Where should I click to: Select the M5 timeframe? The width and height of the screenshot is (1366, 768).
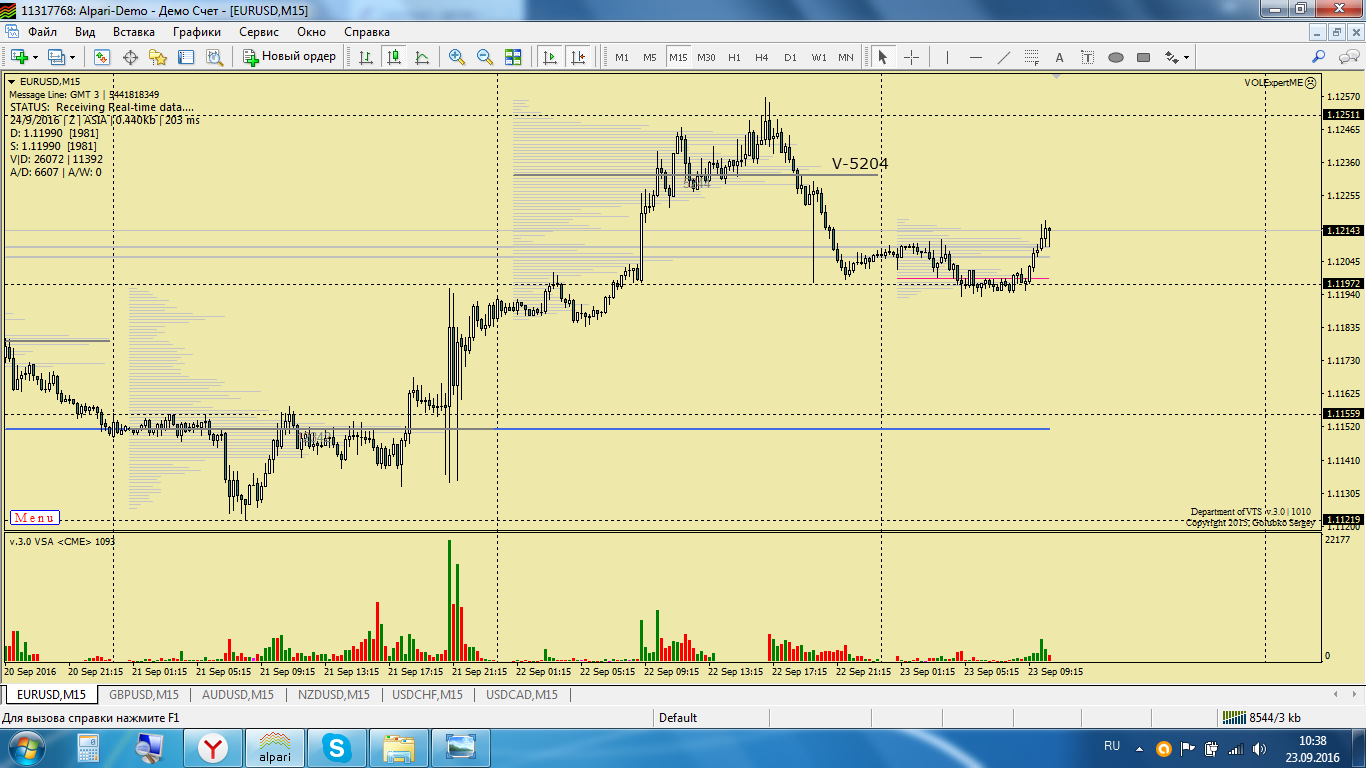point(650,57)
